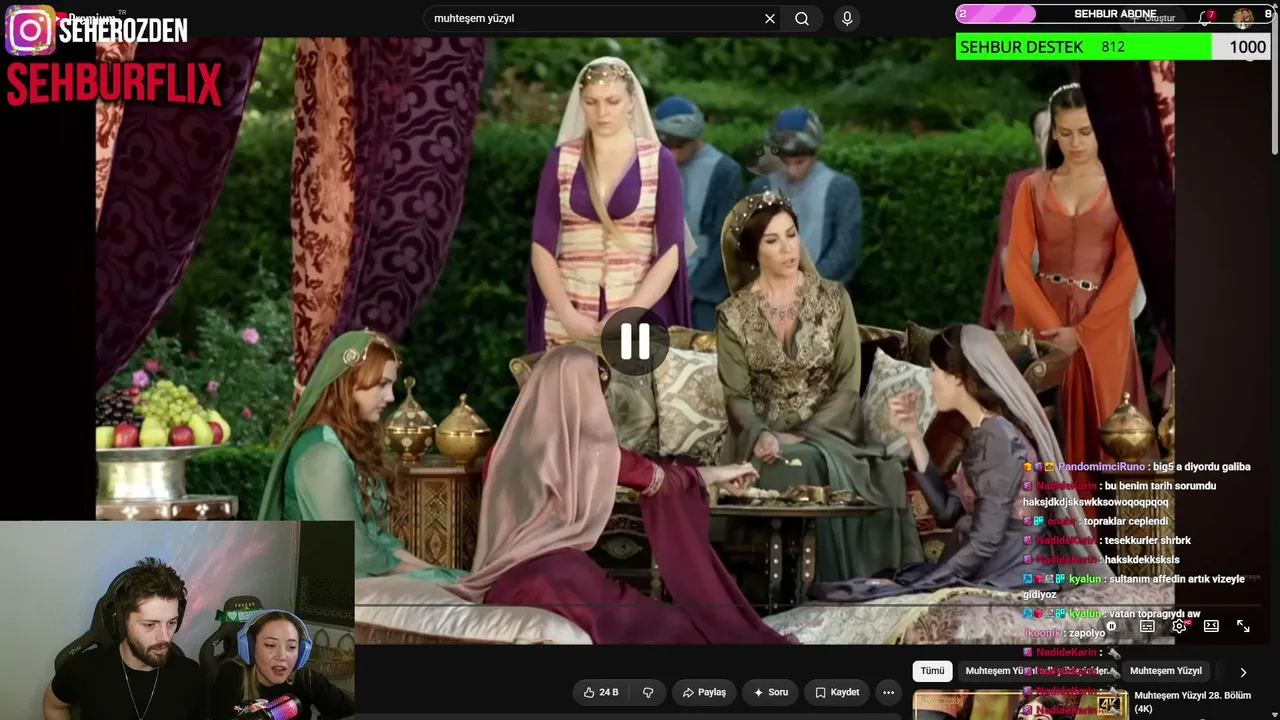Clear the search box text
The width and height of the screenshot is (1280, 720).
click(770, 19)
